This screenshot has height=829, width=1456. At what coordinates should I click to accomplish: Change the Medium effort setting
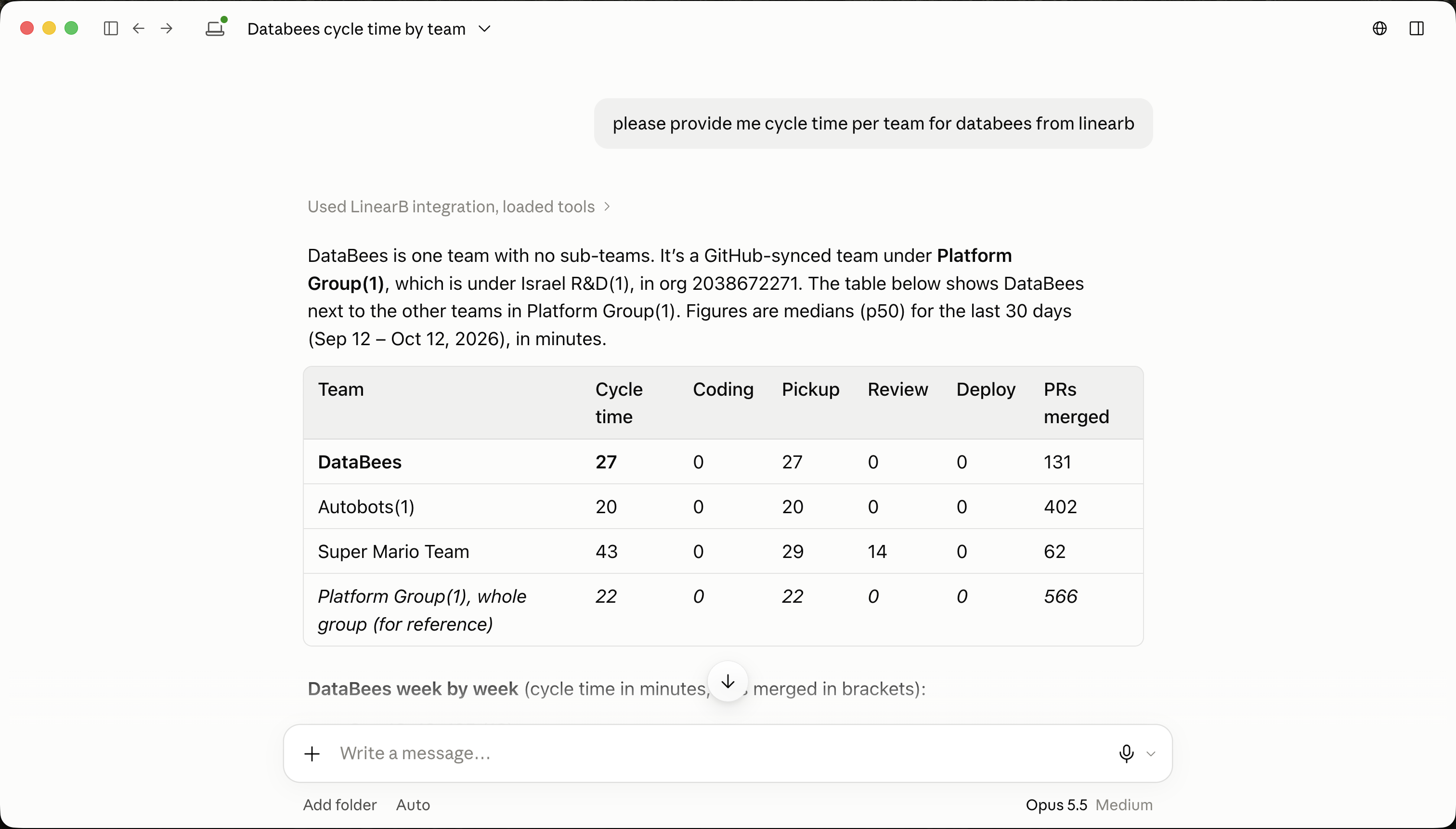click(x=1124, y=804)
